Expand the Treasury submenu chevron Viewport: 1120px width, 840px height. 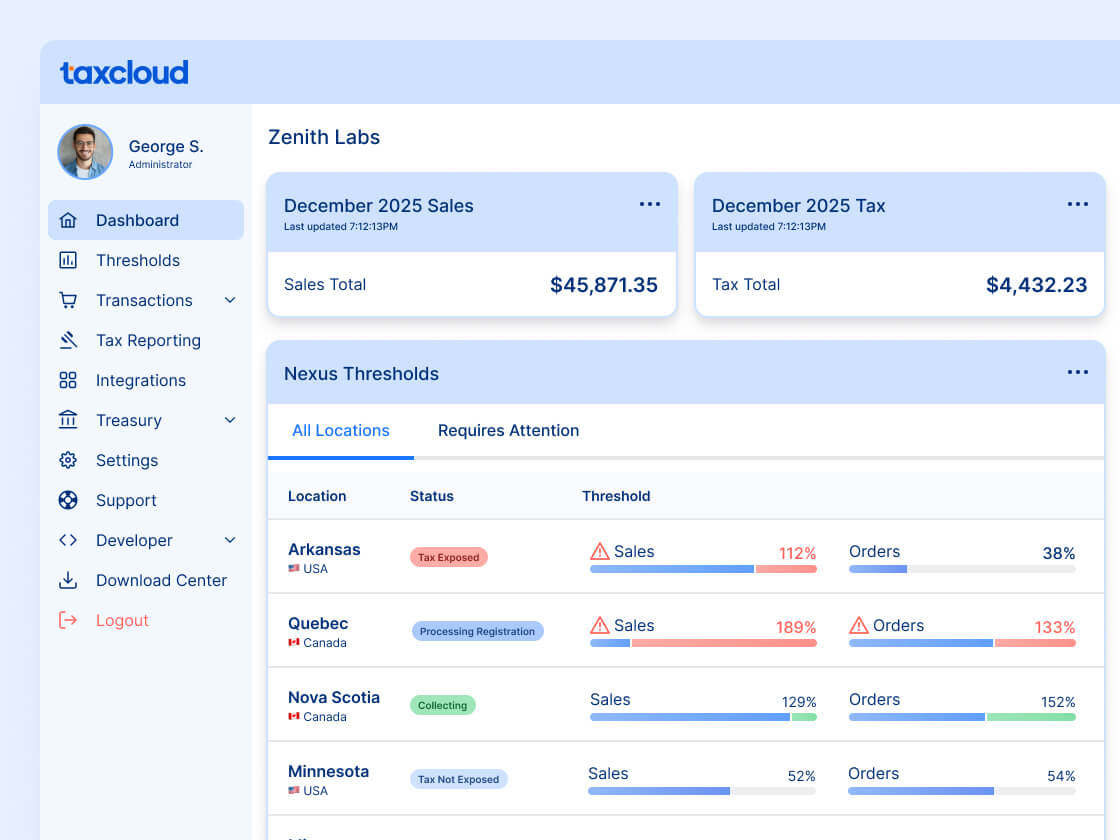pyautogui.click(x=230, y=420)
